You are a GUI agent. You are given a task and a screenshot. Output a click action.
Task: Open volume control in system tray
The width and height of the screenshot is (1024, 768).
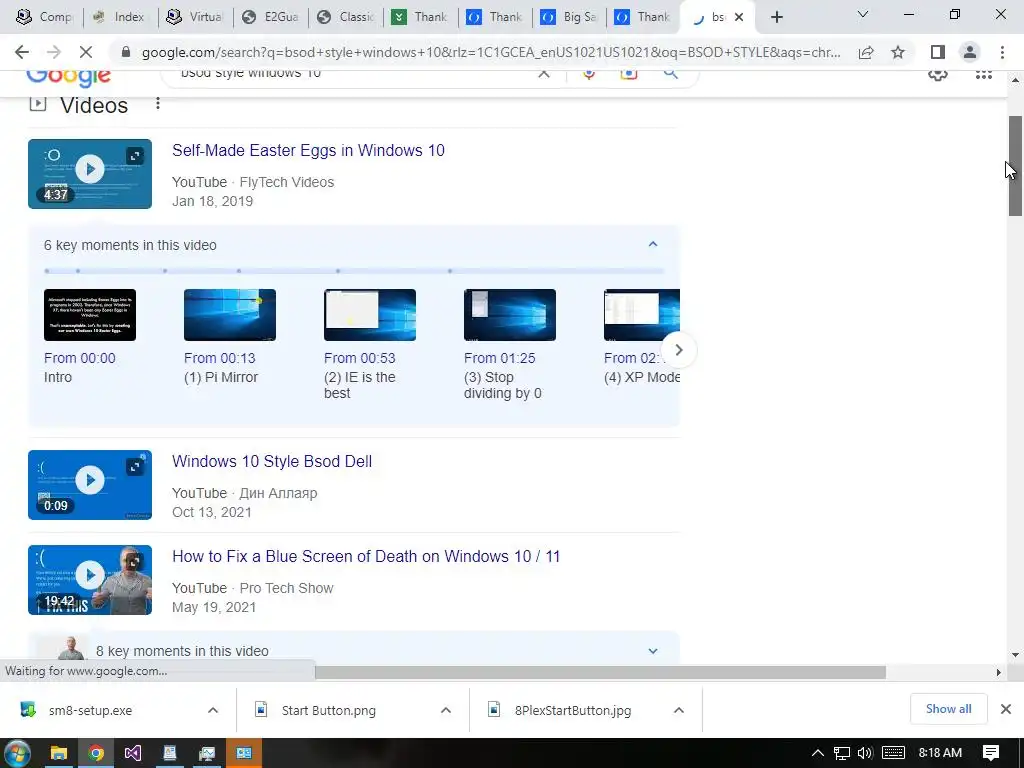tap(865, 753)
